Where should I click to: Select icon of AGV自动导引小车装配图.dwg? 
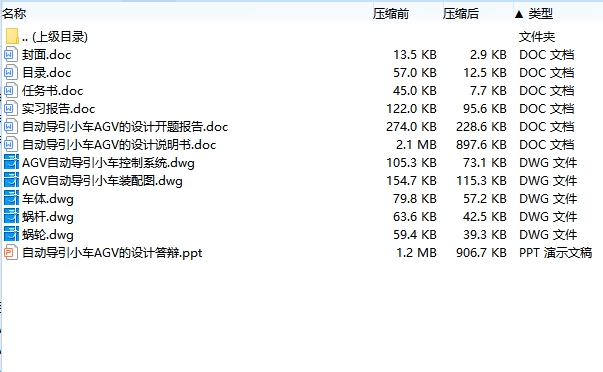click(11, 180)
